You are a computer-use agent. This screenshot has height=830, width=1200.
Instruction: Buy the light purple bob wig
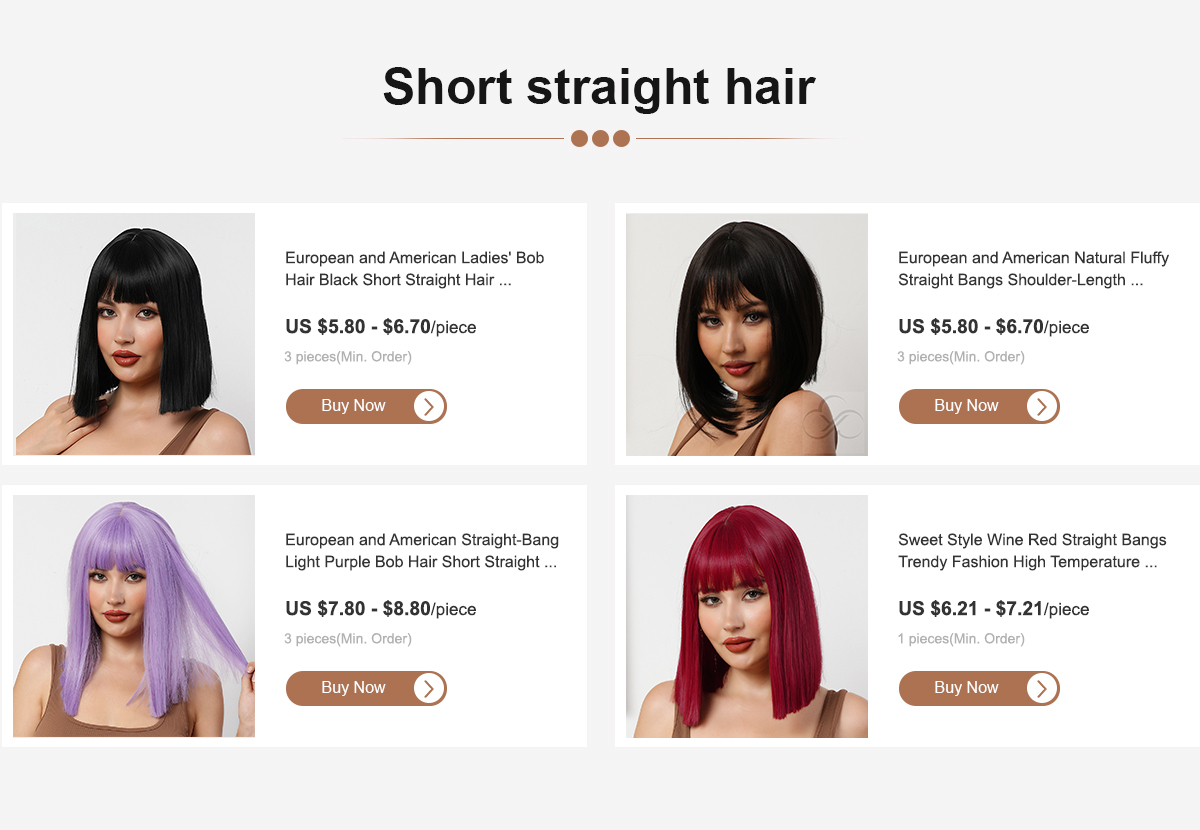coord(366,688)
